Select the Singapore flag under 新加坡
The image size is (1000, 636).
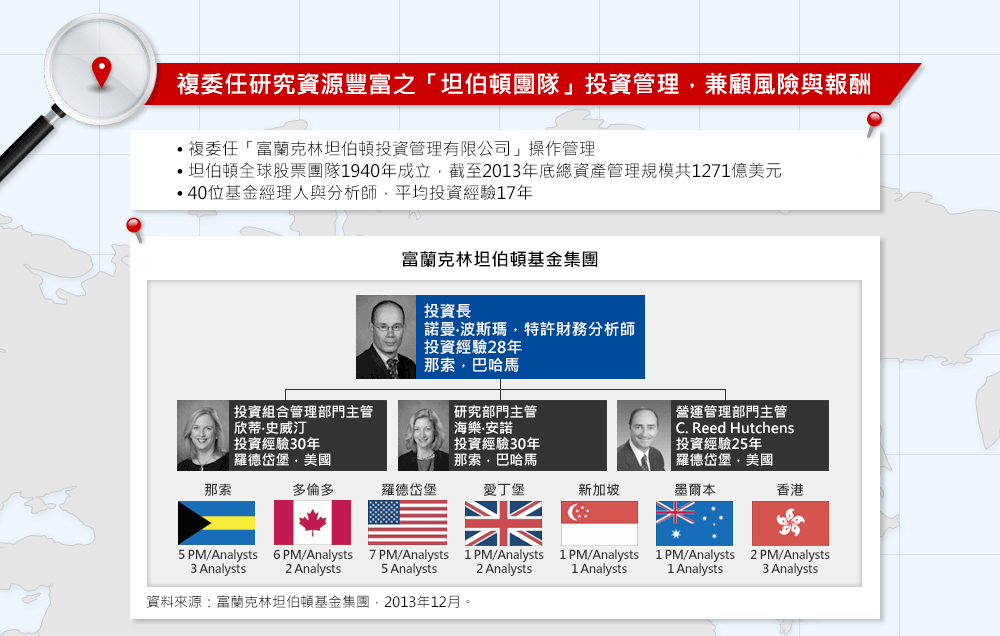599,523
